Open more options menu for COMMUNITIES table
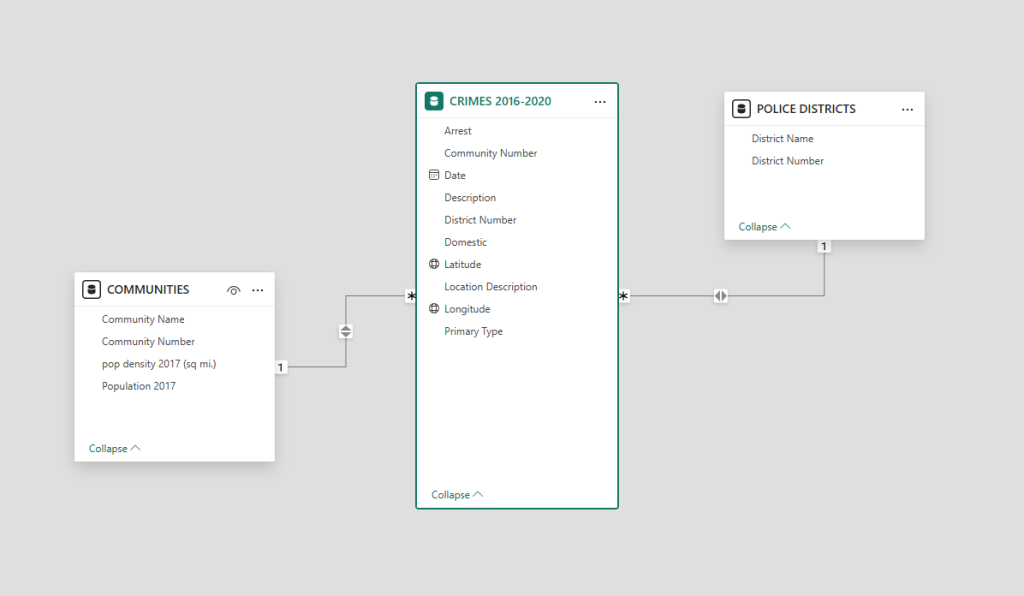Image resolution: width=1024 pixels, height=596 pixels. click(x=258, y=290)
